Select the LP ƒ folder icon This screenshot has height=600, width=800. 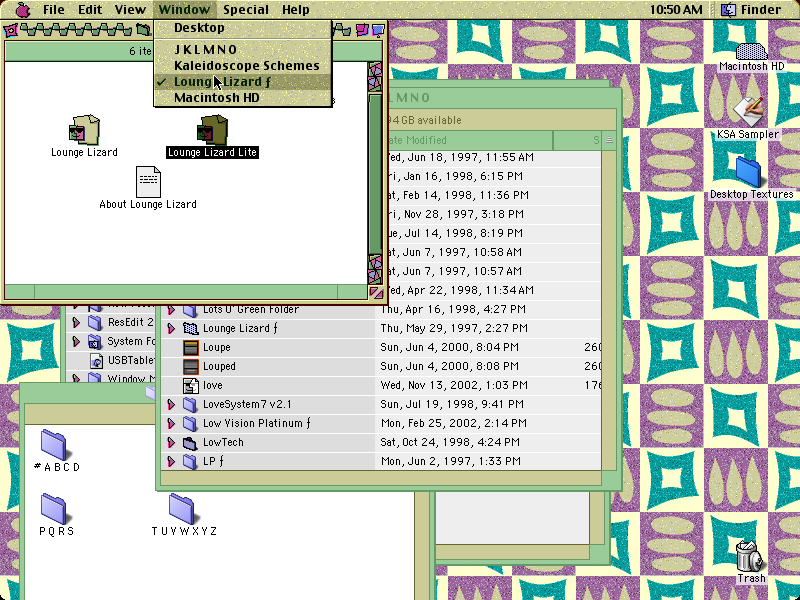coord(190,461)
